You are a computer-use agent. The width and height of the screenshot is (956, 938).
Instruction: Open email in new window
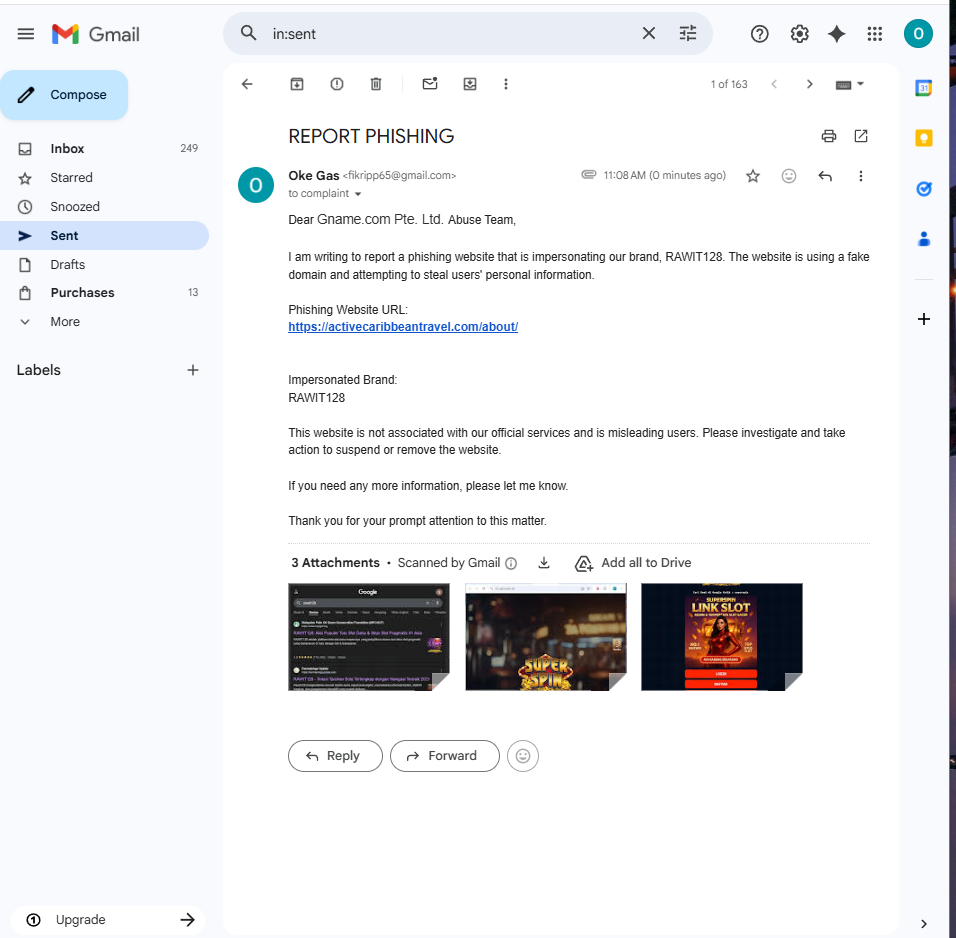861,136
